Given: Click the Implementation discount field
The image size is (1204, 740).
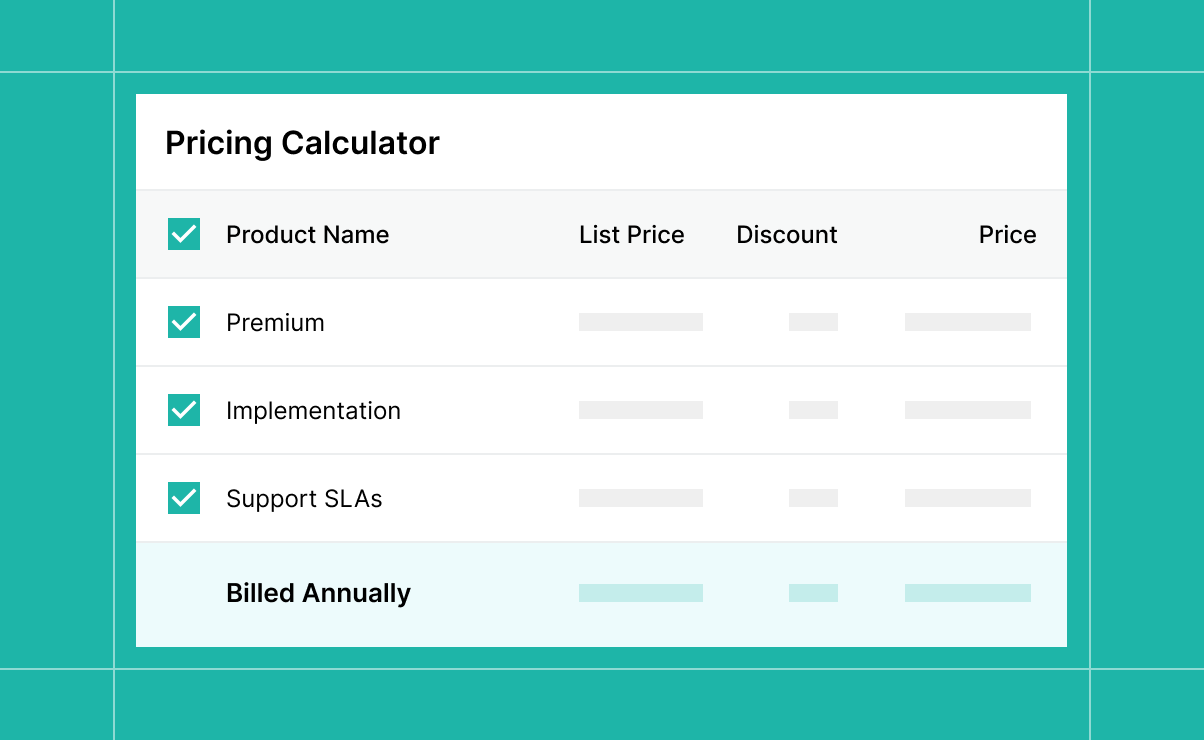Looking at the screenshot, I should [x=813, y=410].
